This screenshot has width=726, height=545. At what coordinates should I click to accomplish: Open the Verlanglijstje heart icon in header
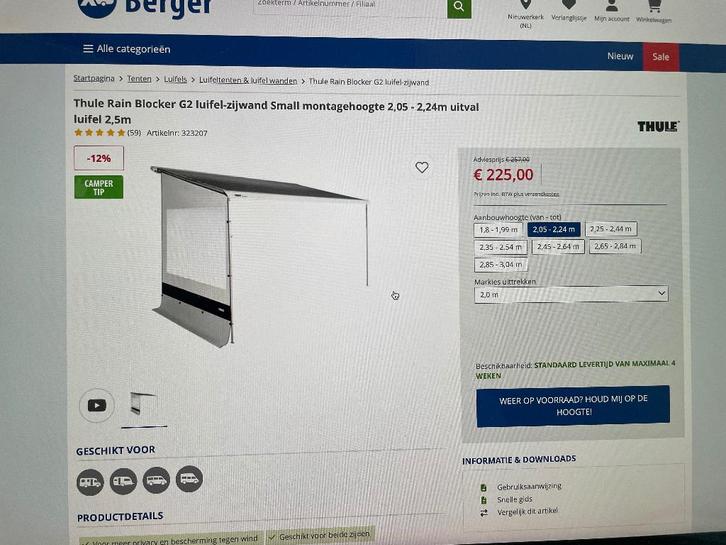pos(569,5)
